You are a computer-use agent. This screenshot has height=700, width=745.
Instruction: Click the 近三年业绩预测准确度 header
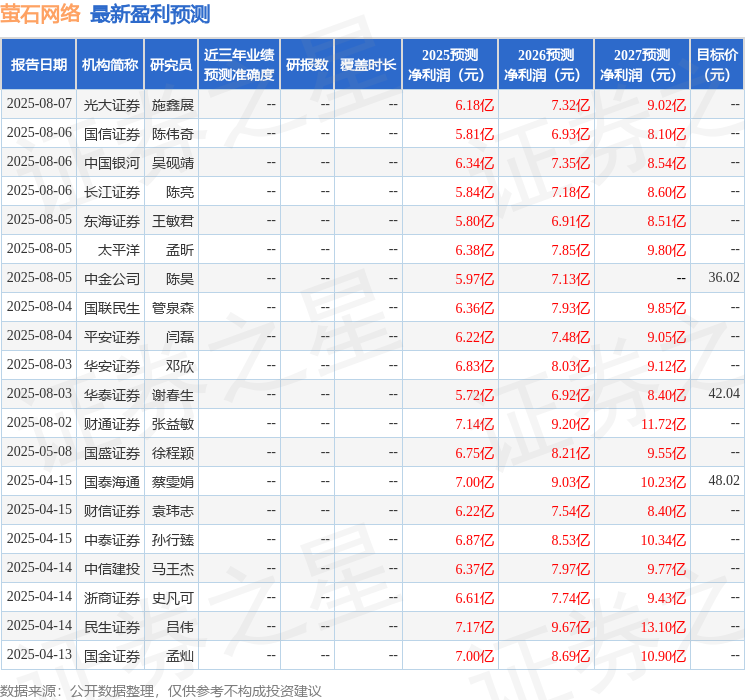click(239, 65)
